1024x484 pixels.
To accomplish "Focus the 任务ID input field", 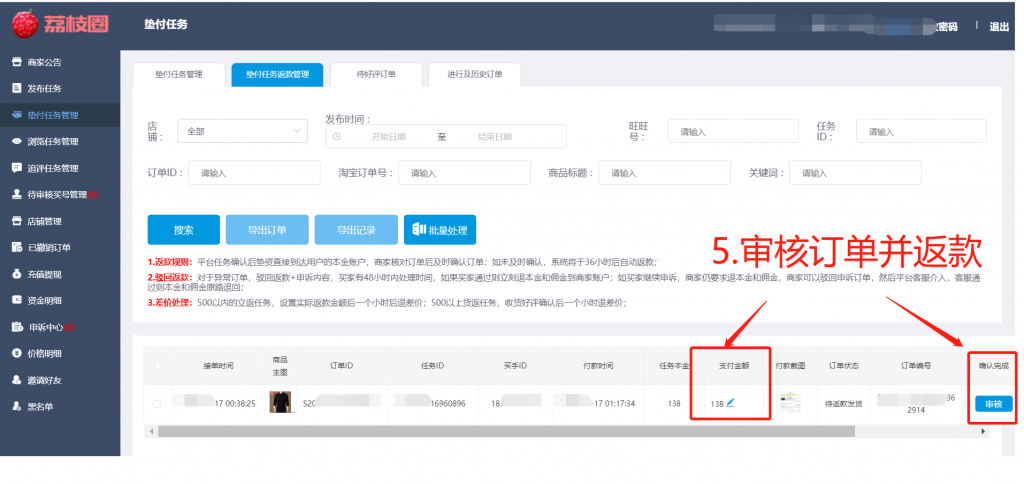I will pos(921,131).
